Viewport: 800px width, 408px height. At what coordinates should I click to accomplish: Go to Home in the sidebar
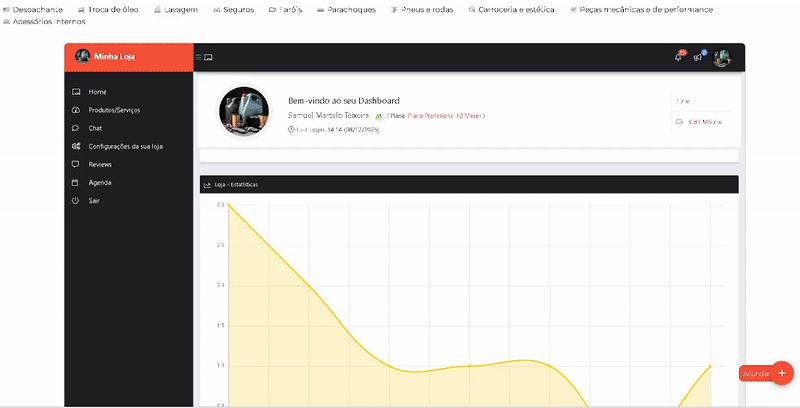(x=97, y=92)
